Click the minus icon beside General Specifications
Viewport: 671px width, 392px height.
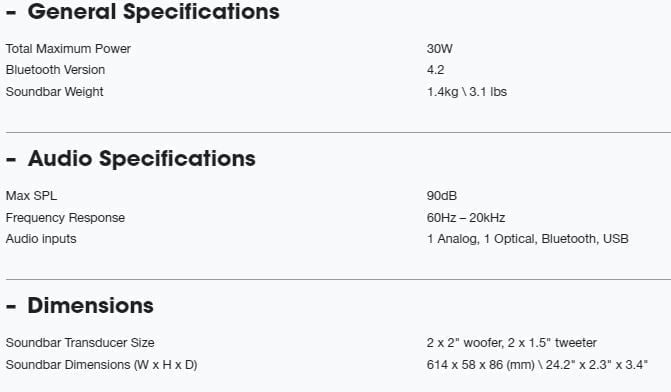pyautogui.click(x=11, y=13)
